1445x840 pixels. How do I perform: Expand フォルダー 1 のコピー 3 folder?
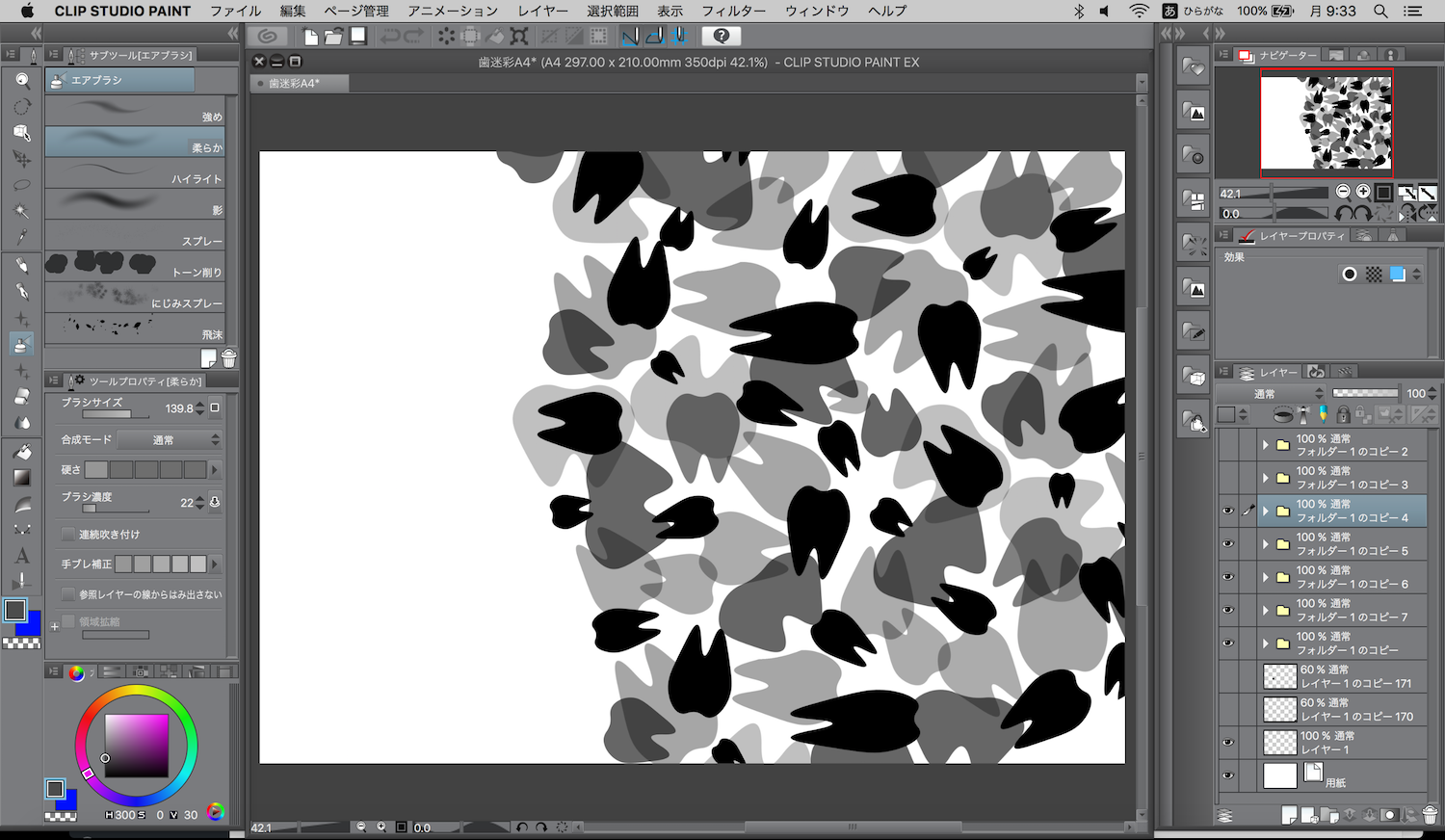pyautogui.click(x=1266, y=478)
